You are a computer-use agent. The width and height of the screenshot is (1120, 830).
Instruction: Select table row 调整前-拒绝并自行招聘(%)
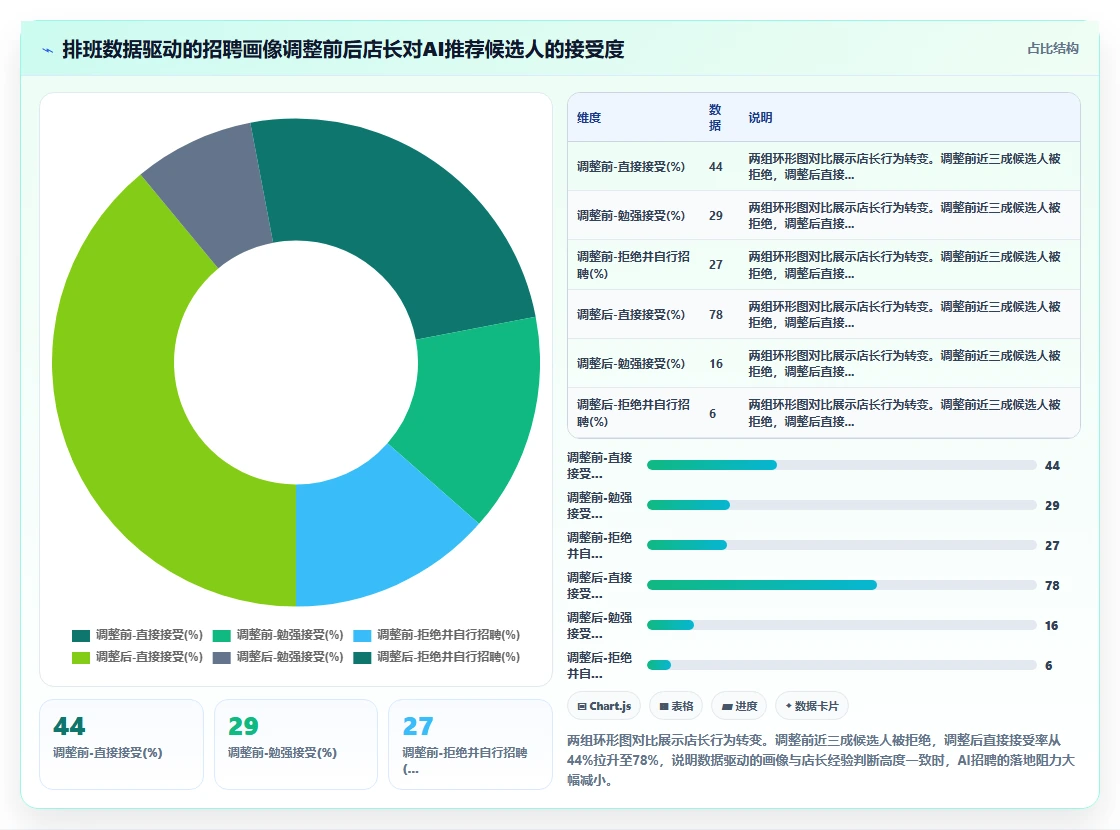[x=824, y=265]
